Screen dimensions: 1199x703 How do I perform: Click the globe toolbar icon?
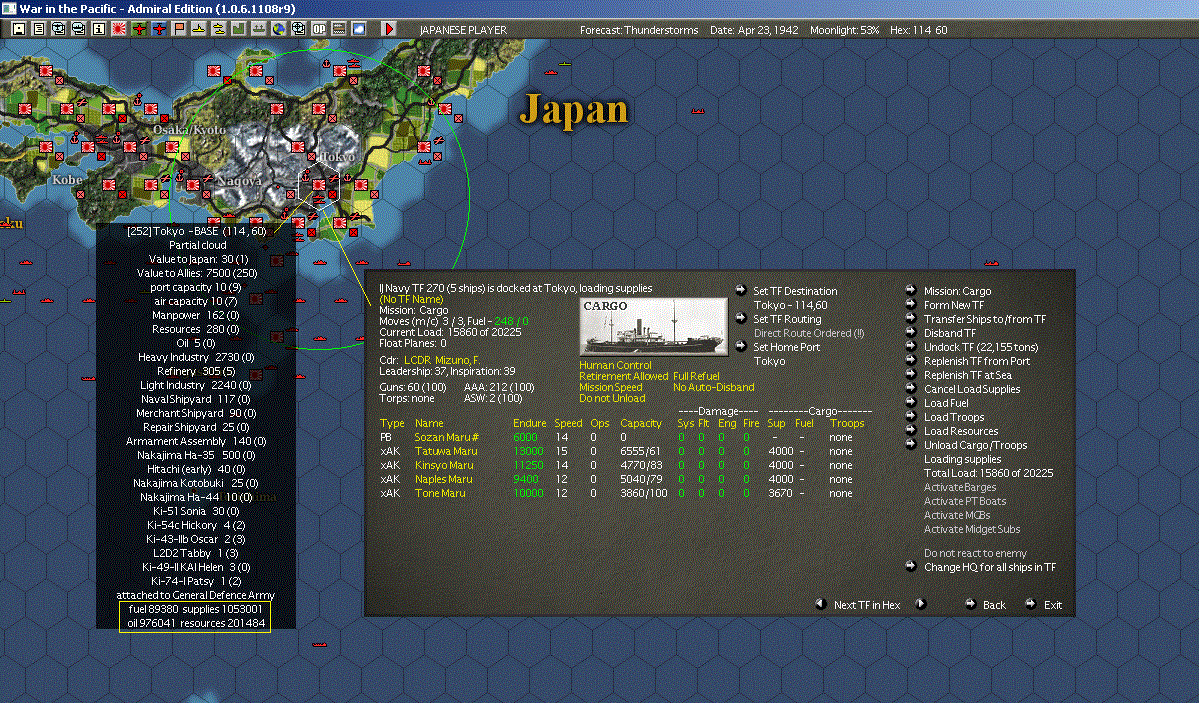tap(279, 29)
